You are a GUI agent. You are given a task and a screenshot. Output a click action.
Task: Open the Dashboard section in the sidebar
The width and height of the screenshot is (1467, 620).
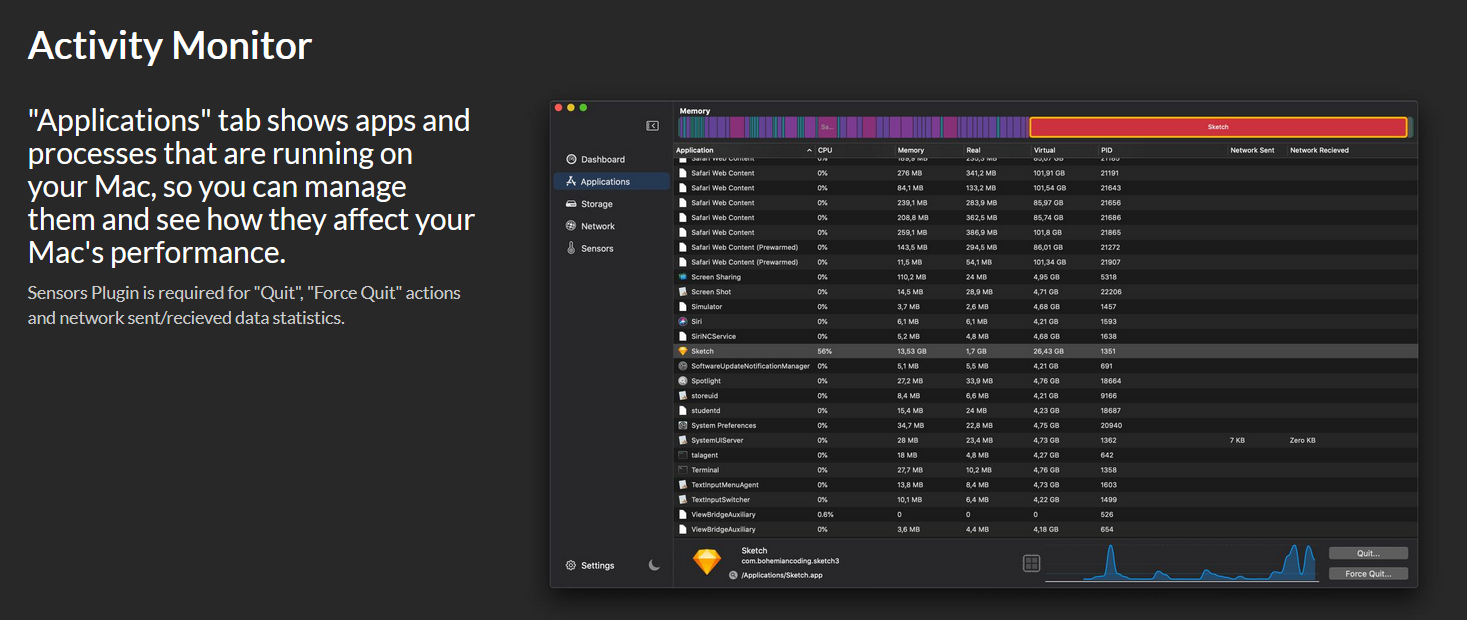[x=612, y=159]
